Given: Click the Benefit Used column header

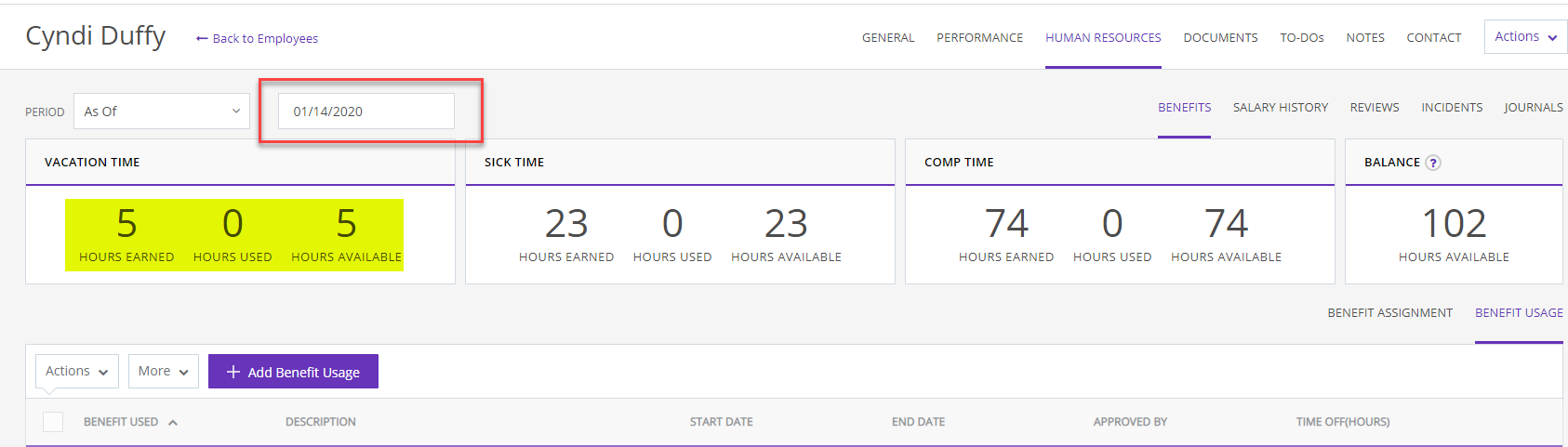Looking at the screenshot, I should click(121, 422).
